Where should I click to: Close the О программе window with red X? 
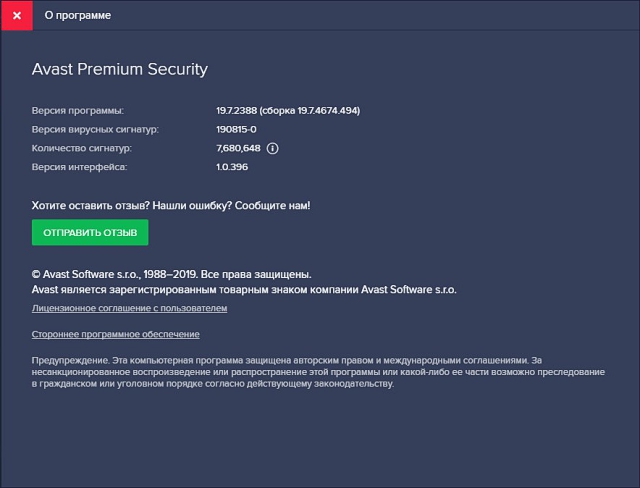pyautogui.click(x=16, y=16)
